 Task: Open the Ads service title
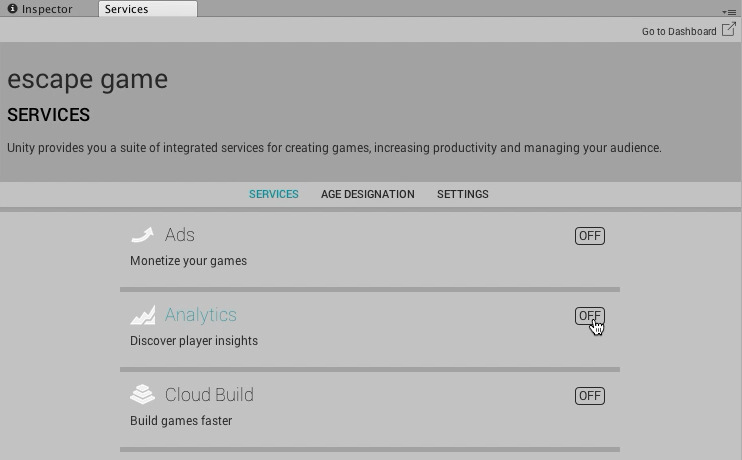[x=180, y=235]
